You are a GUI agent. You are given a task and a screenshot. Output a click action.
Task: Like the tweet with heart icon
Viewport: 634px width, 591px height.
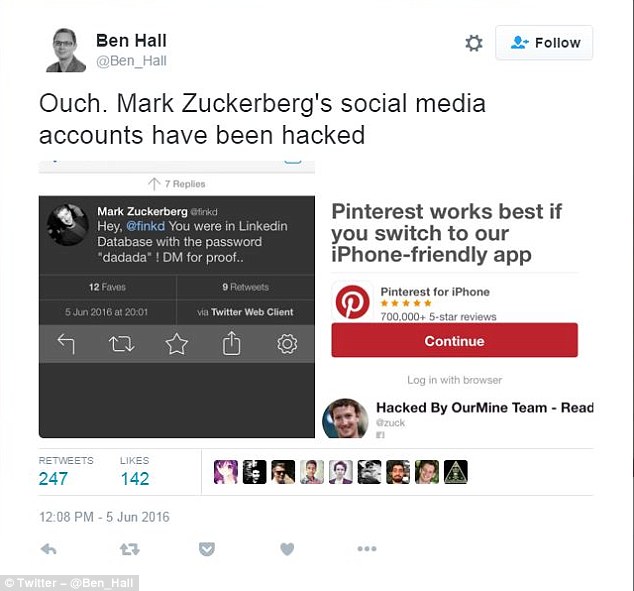287,548
